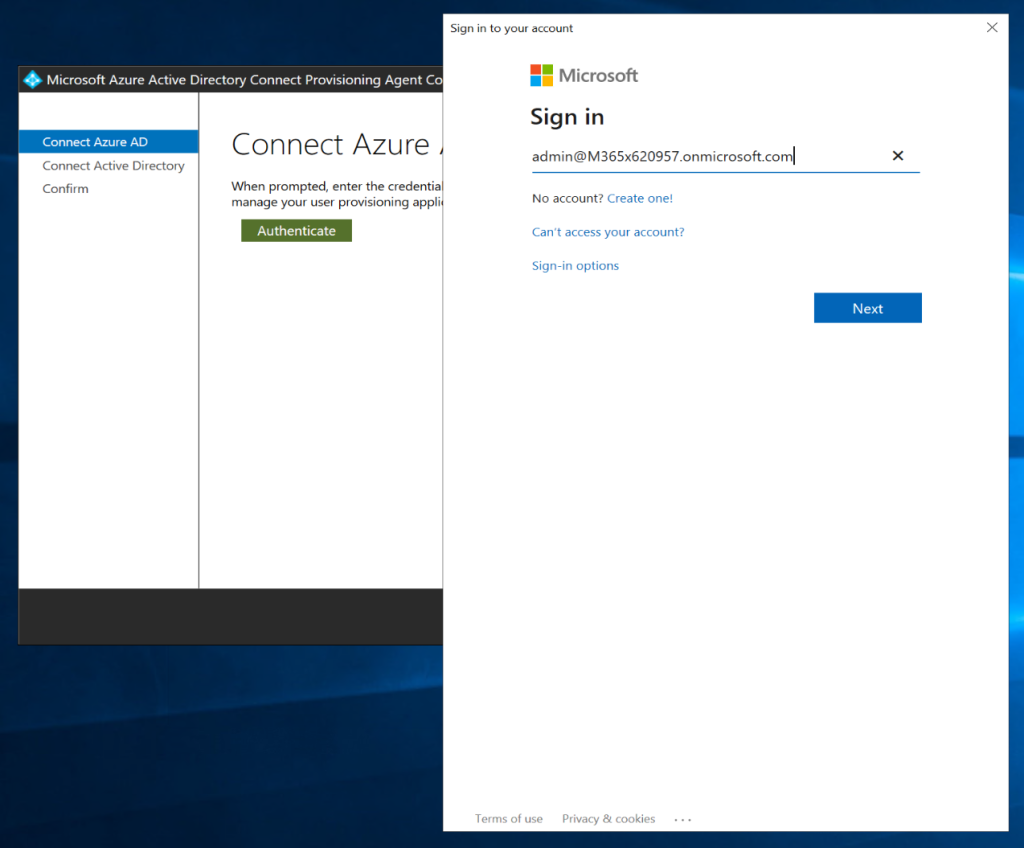Open the Sign-in options link

[575, 266]
